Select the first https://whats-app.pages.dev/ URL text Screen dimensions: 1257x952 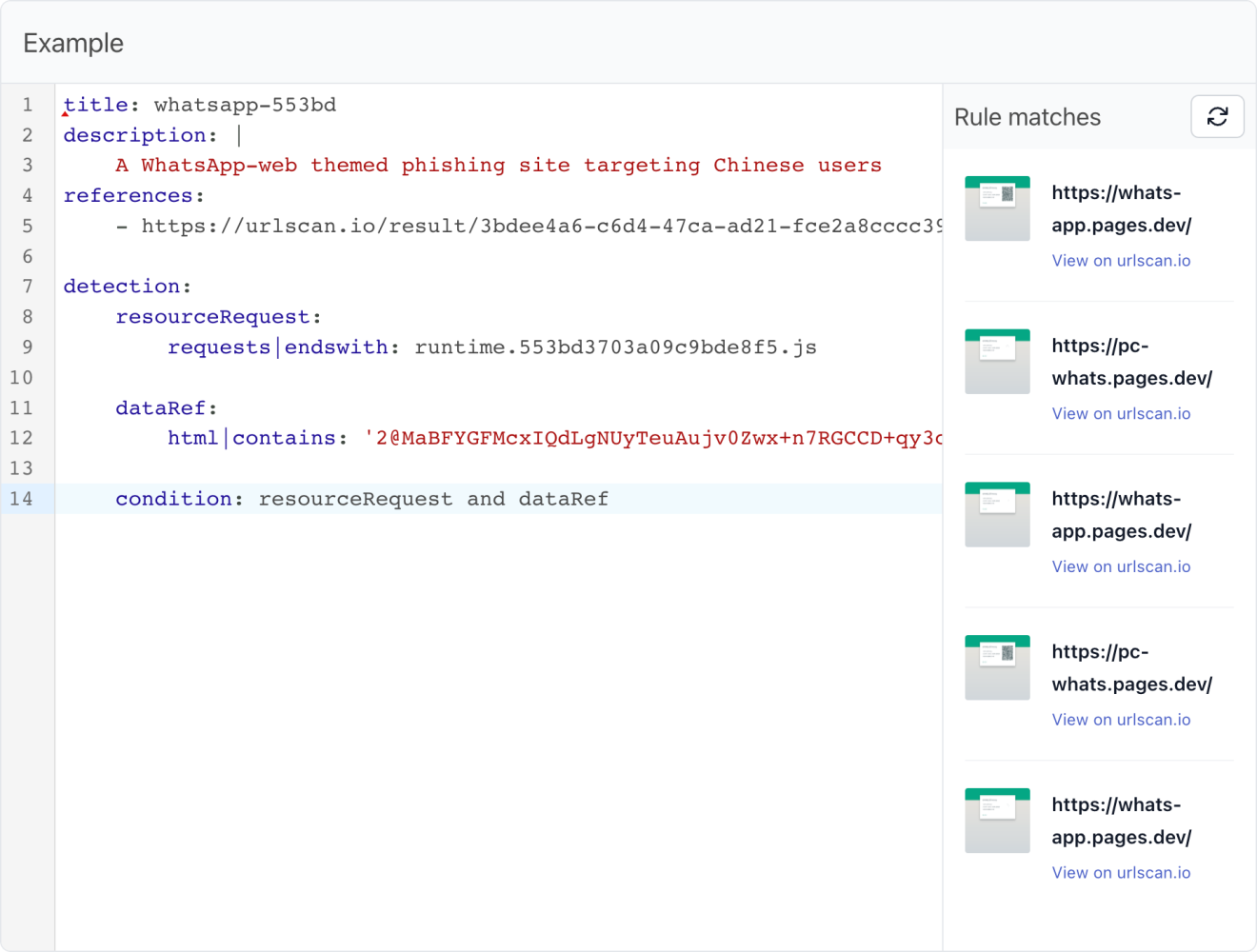tap(1122, 208)
